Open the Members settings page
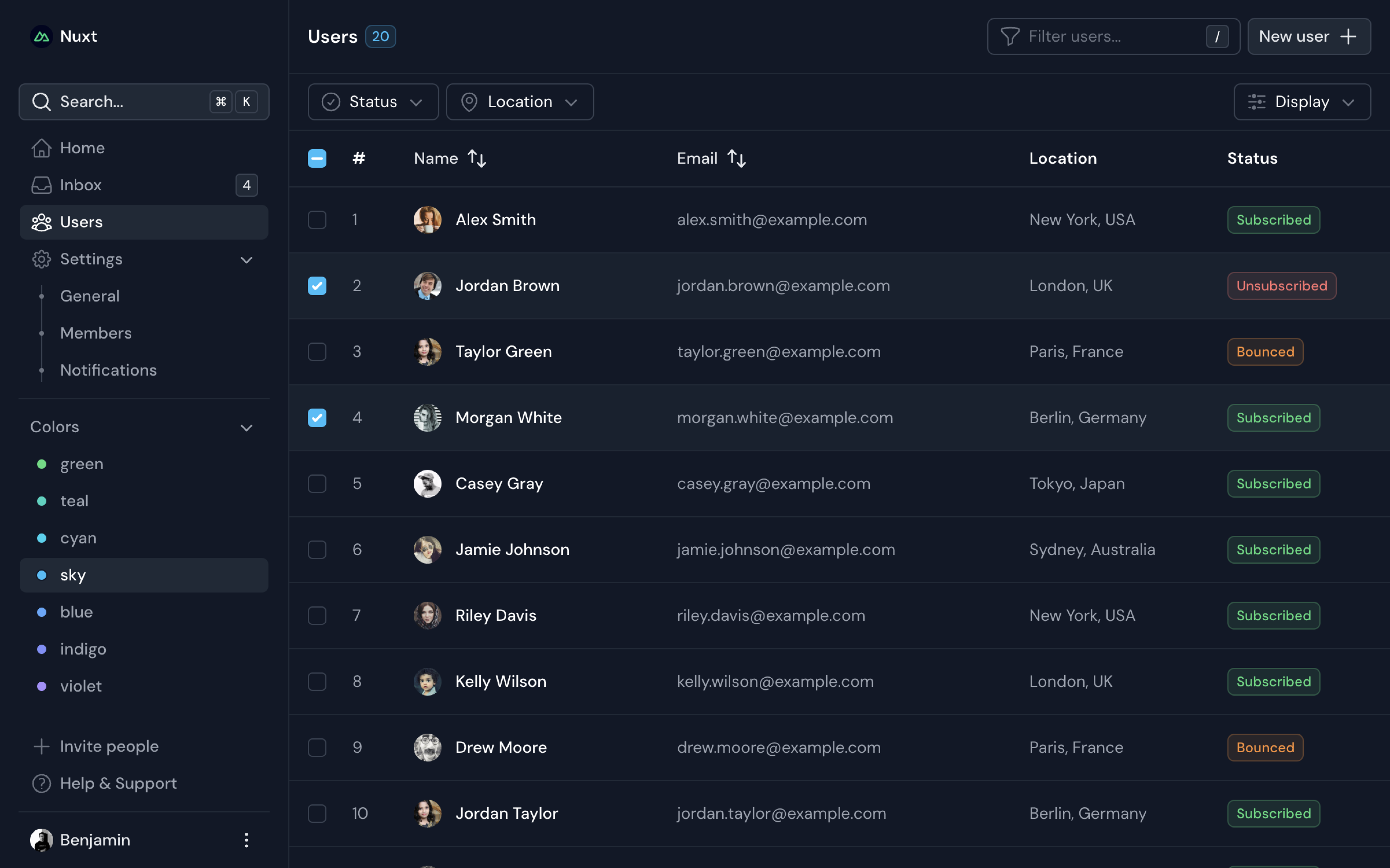Screen dimensions: 1390x868 click(x=95, y=333)
